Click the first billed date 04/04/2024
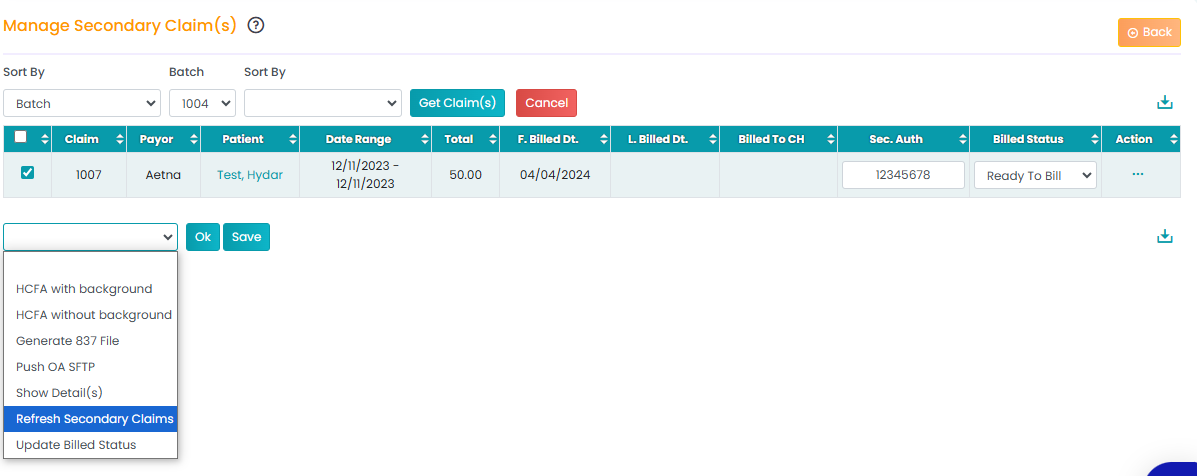1197x476 pixels. (555, 175)
